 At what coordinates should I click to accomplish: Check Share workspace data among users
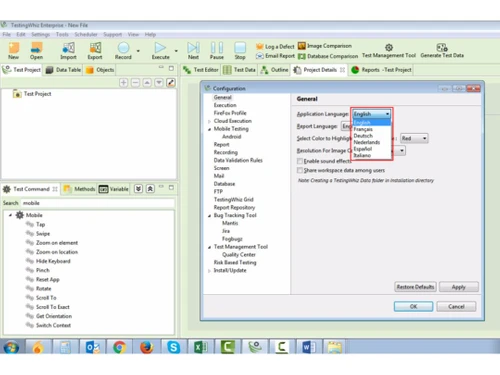click(300, 170)
